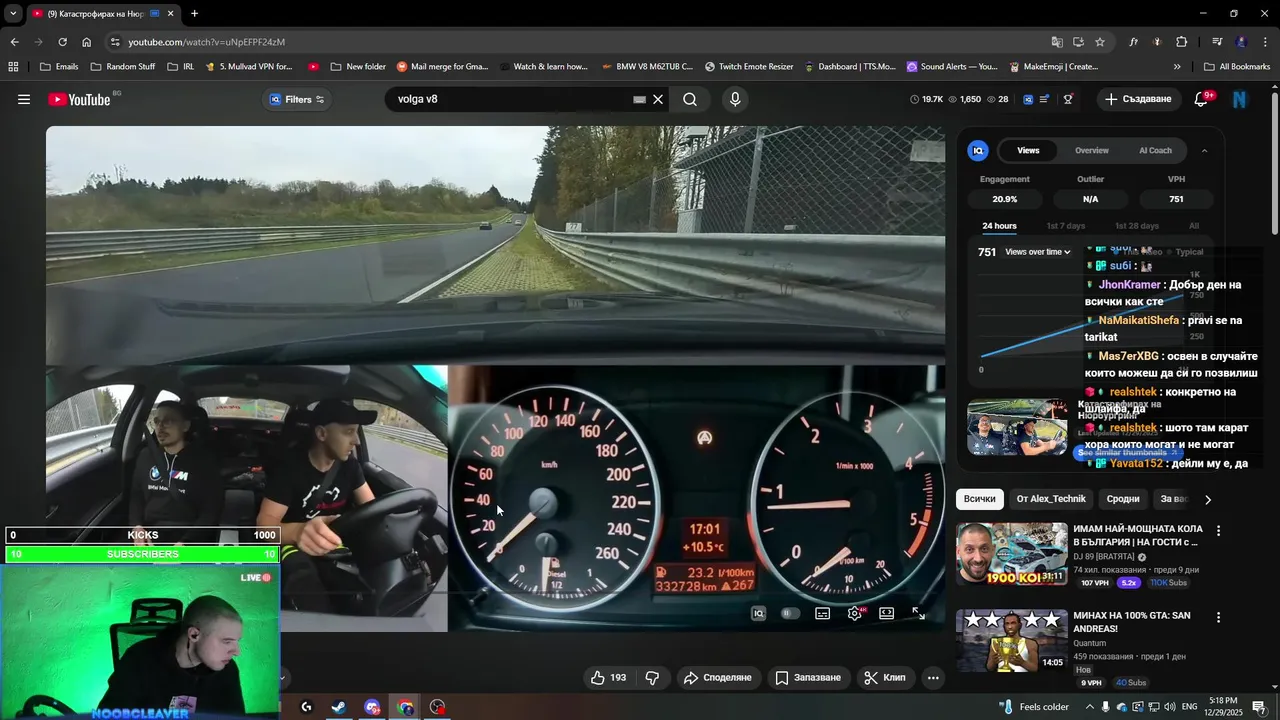Select the Сродни chip
Viewport: 1280px width, 720px height.
[x=1123, y=499]
